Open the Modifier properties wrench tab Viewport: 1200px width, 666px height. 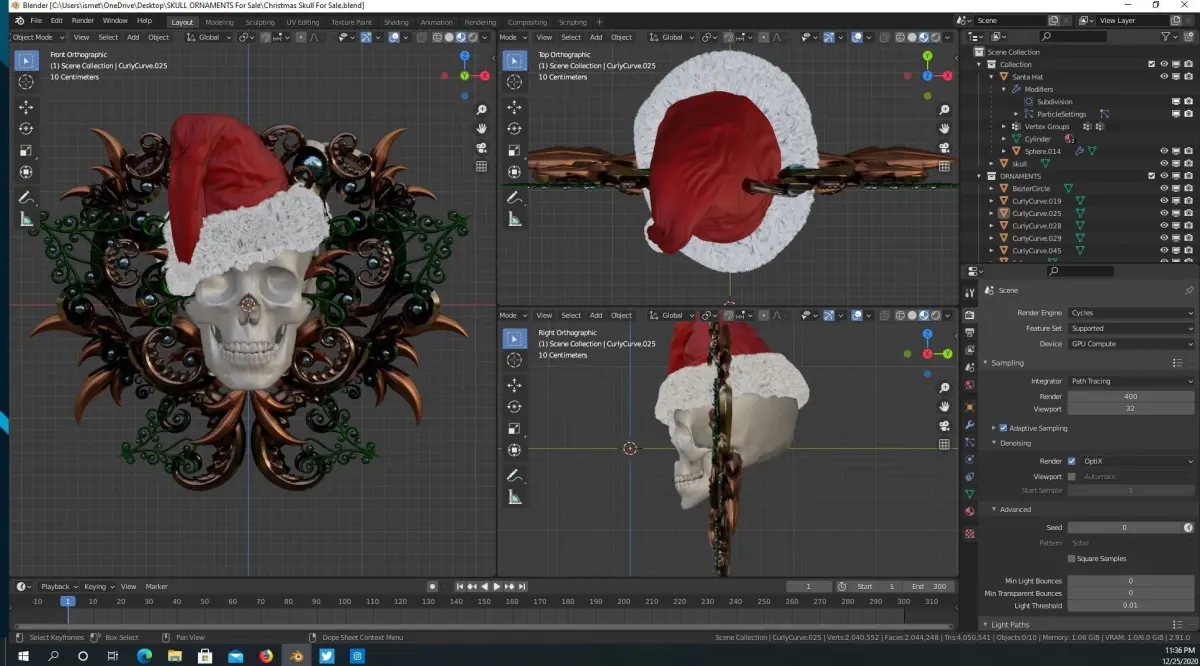(969, 424)
